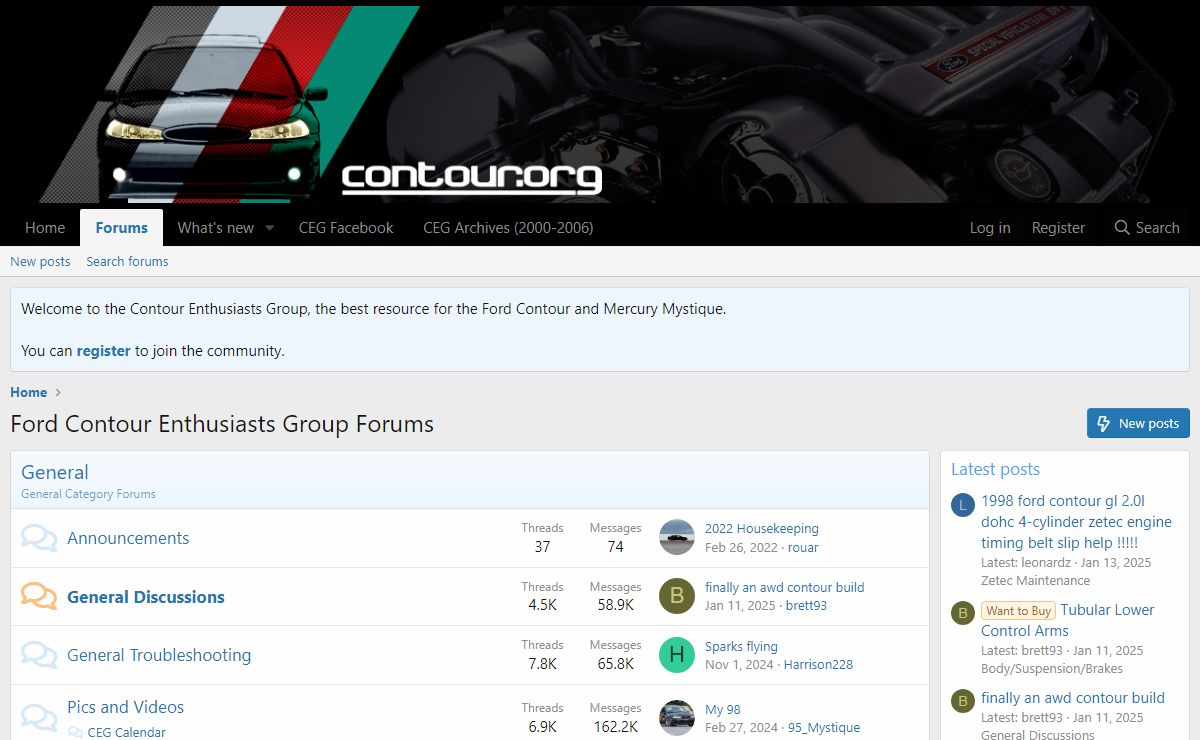Click B avatar beside finally an awd contour build in sidebar
Screen dimensions: 1200x740
(x=962, y=701)
